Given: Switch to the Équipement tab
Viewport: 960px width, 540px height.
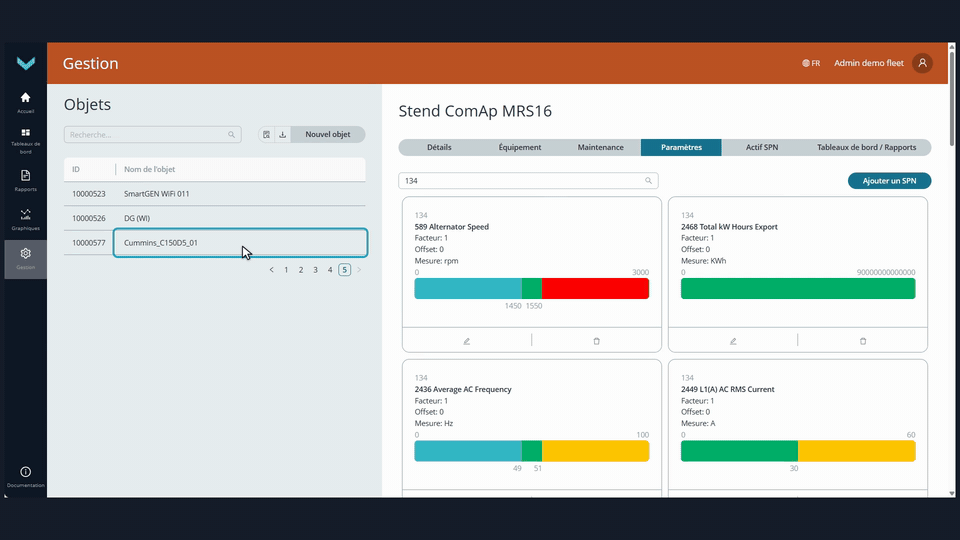Looking at the screenshot, I should 520,148.
